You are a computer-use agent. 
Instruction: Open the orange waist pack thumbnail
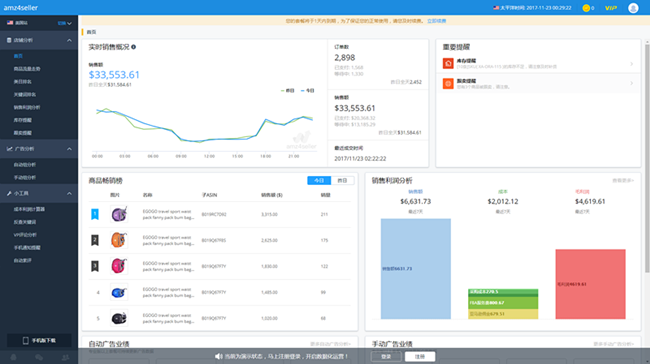[x=119, y=240]
